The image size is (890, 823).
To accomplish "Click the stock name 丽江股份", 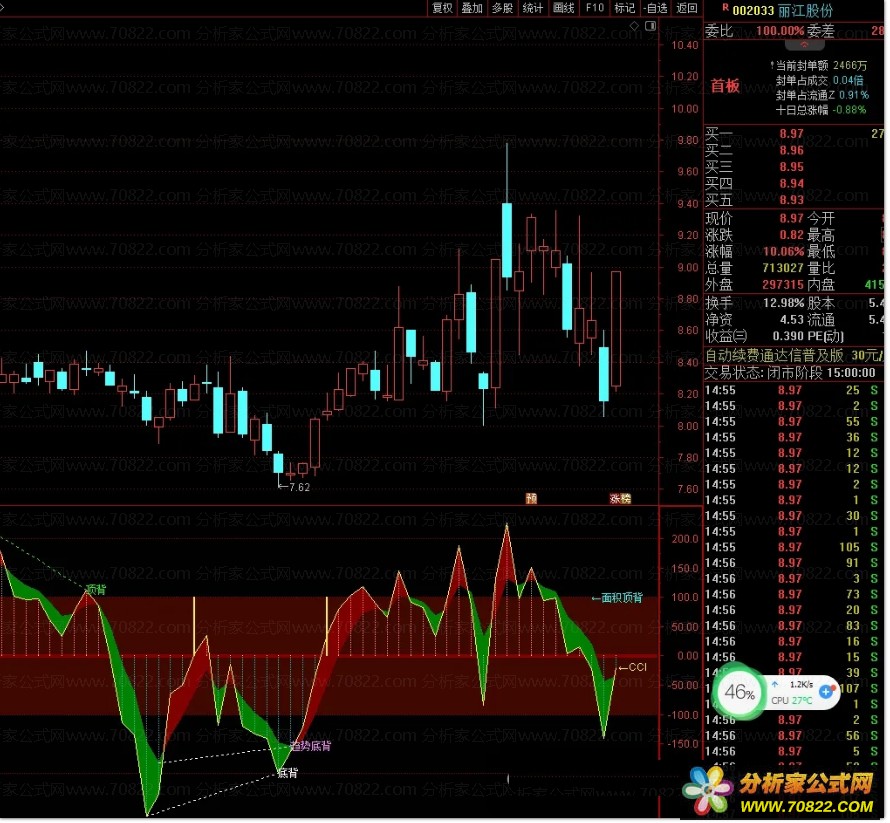I will (x=805, y=10).
